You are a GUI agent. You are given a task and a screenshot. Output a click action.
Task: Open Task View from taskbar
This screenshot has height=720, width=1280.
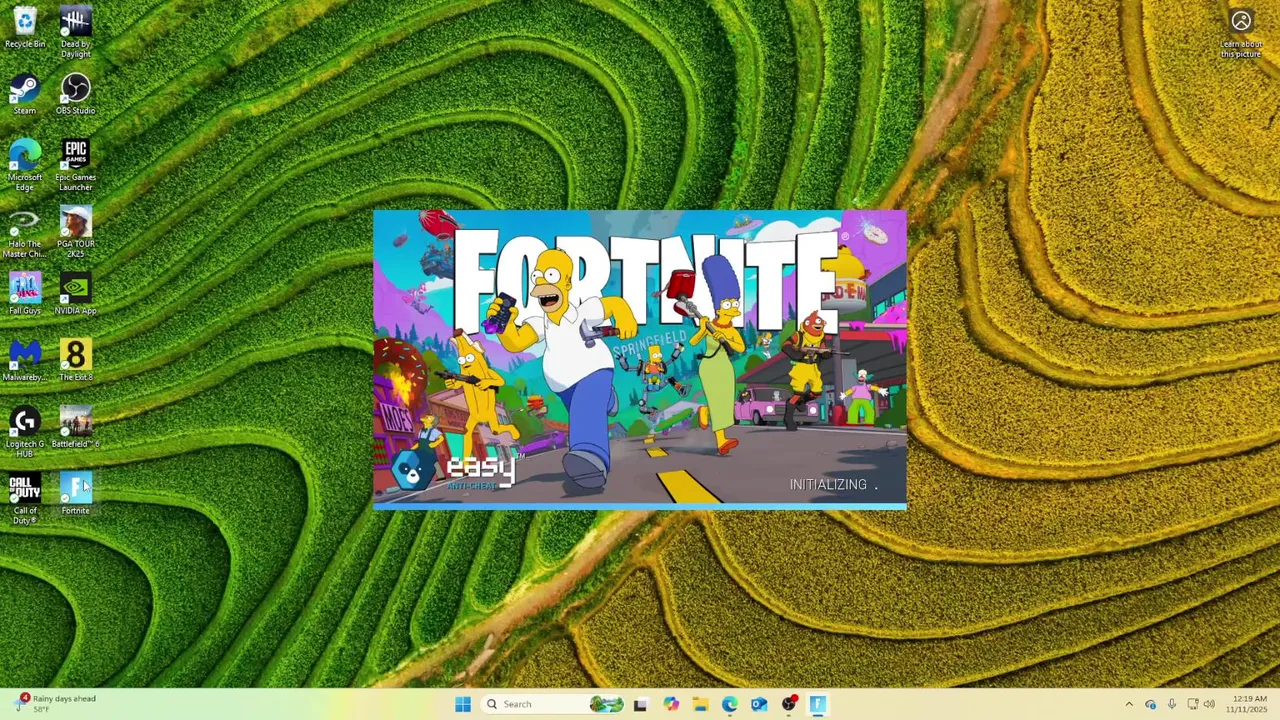(x=640, y=704)
